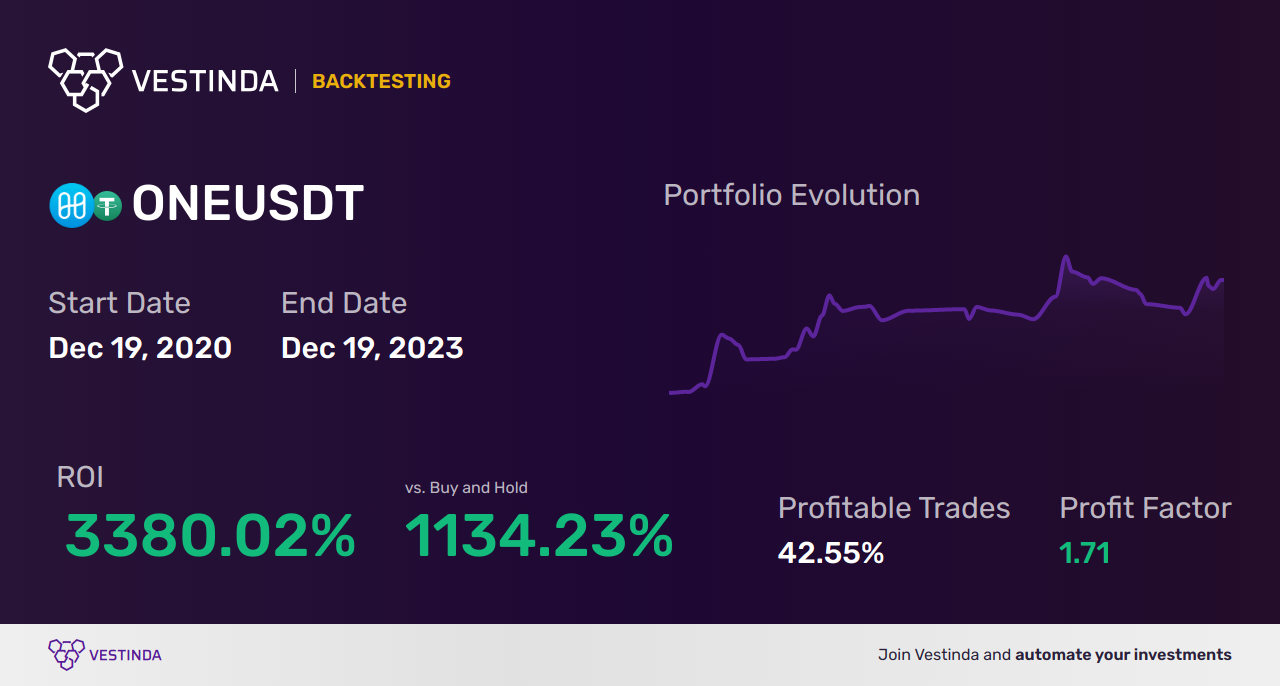Viewport: 1280px width, 686px height.
Task: Click the 1.71 Profit Factor value
Action: pos(1085,553)
